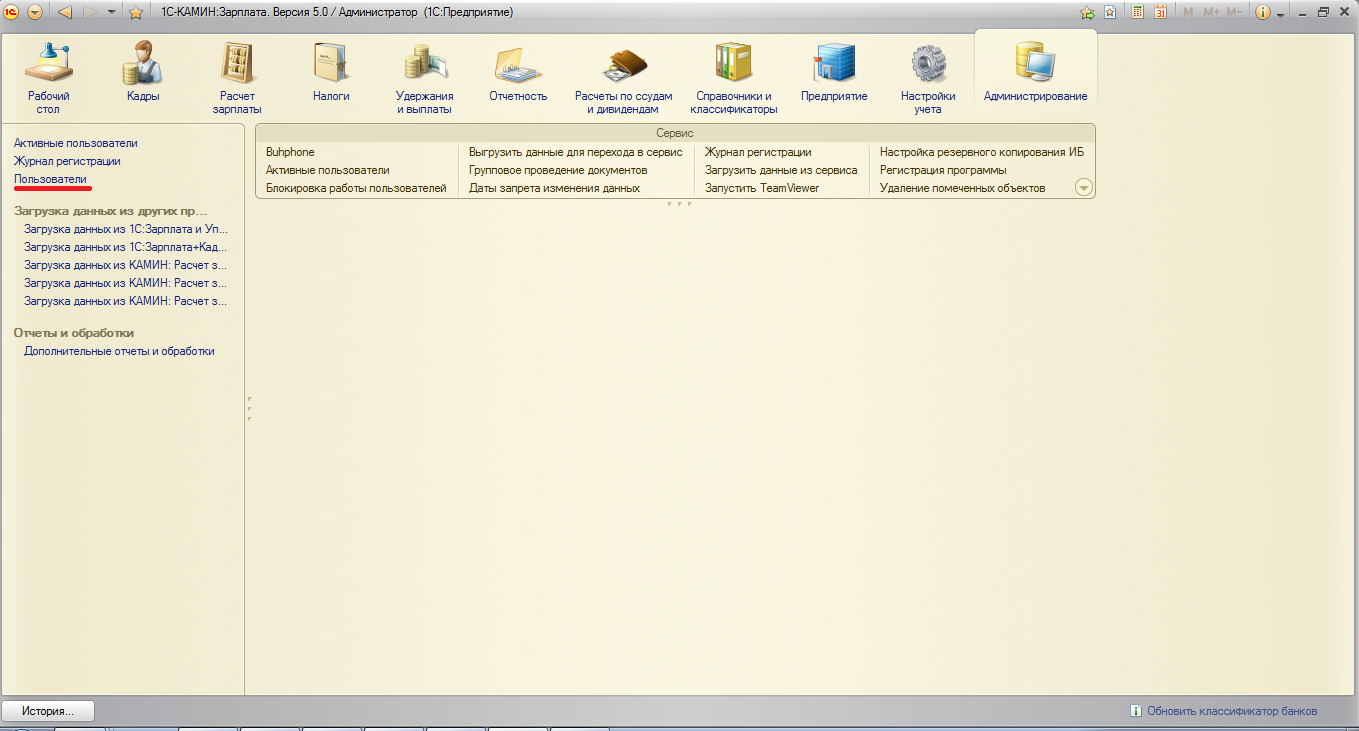Open Регистрация программы

[x=943, y=170]
